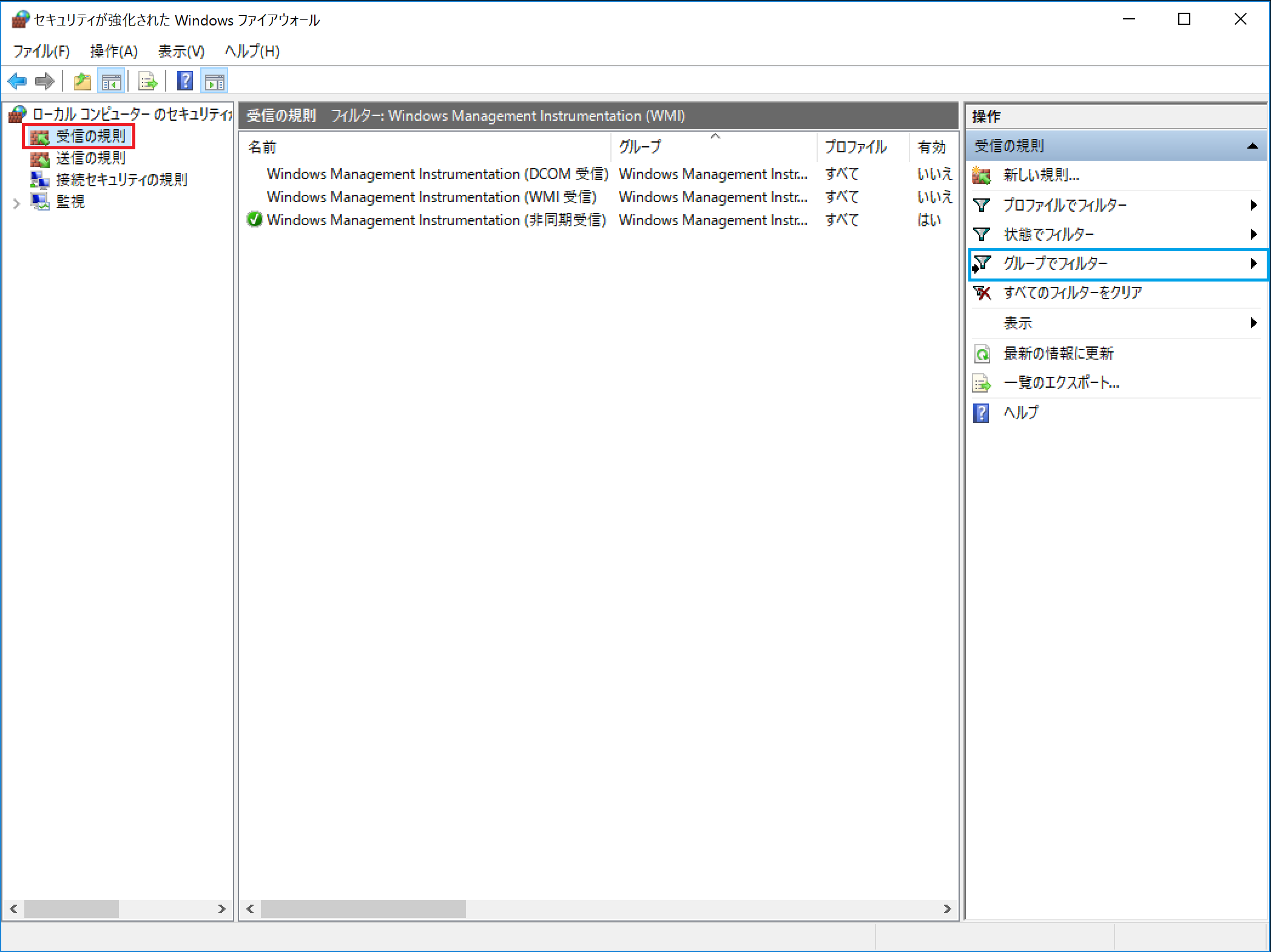Click funnel icon beside プロファイルでフィルター
The height and width of the screenshot is (952, 1271).
(x=982, y=205)
